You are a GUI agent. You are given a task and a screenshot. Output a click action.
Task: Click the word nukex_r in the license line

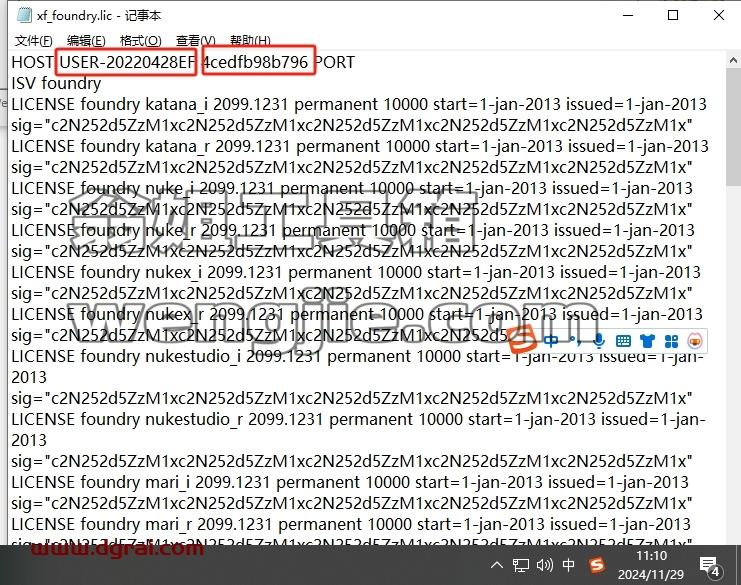tap(174, 314)
